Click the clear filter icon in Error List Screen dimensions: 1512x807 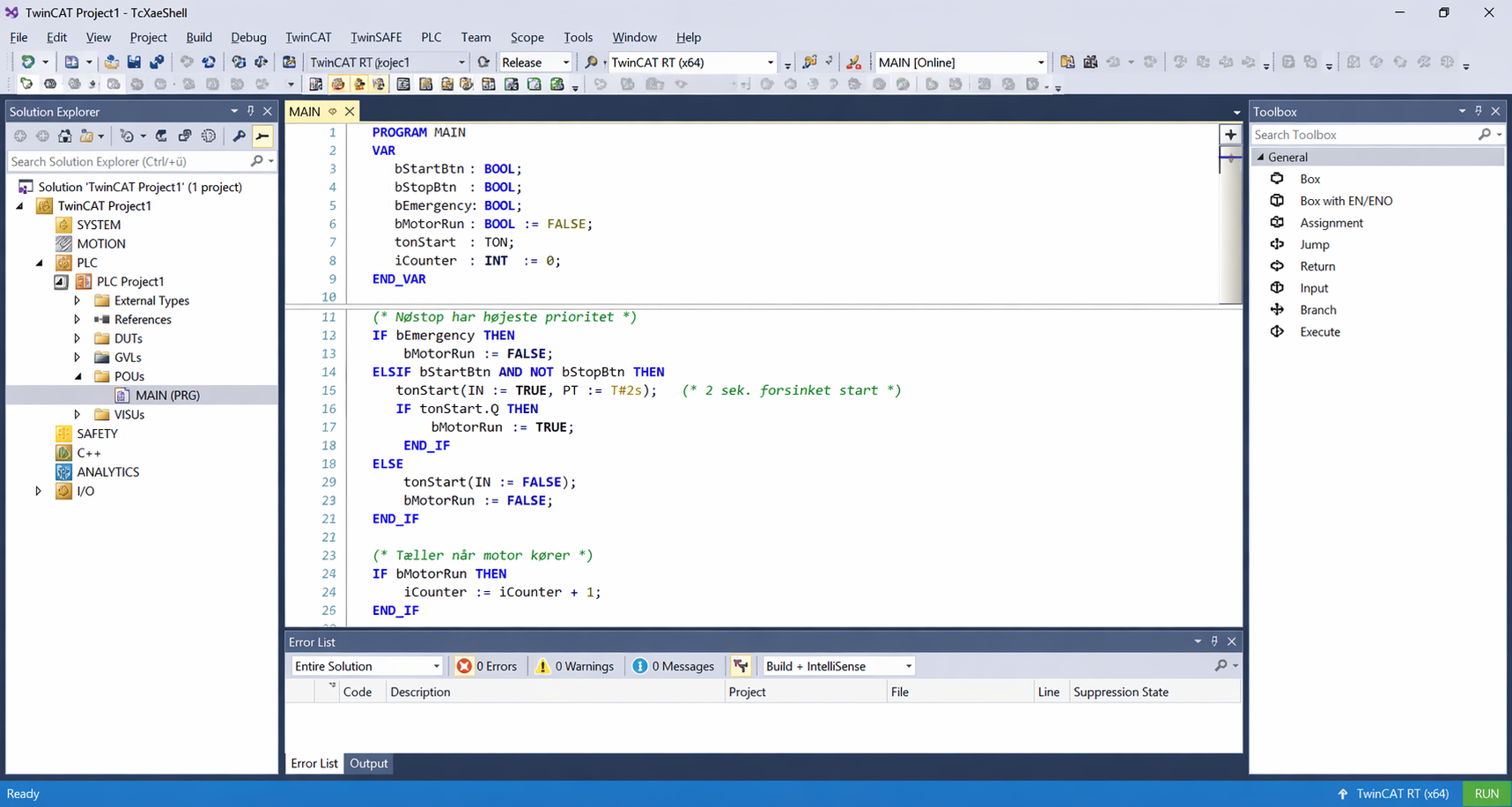click(741, 666)
